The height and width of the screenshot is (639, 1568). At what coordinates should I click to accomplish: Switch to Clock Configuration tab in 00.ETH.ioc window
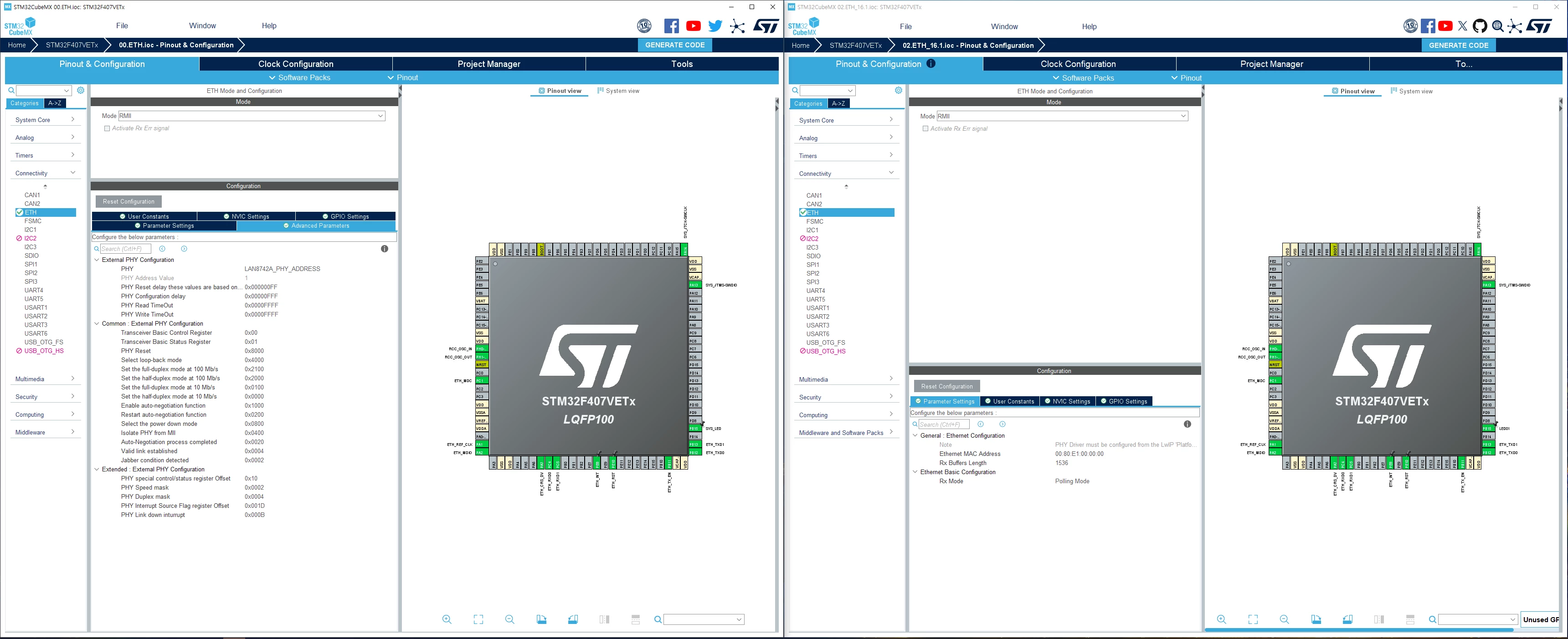(x=296, y=64)
